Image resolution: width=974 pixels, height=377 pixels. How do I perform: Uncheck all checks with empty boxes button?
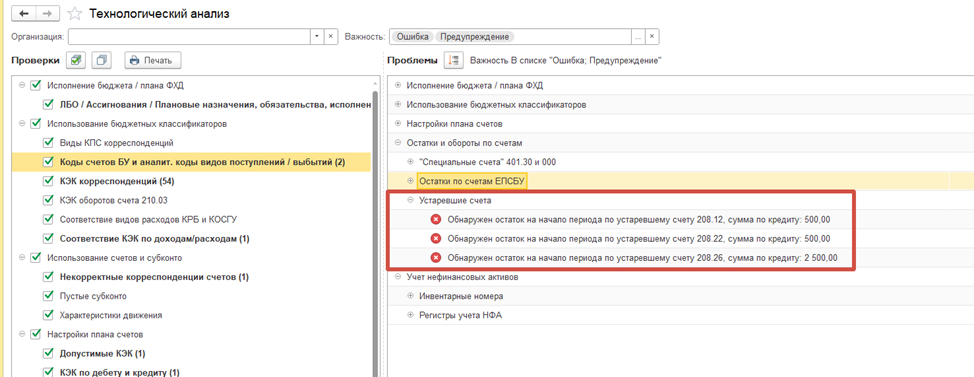(101, 60)
